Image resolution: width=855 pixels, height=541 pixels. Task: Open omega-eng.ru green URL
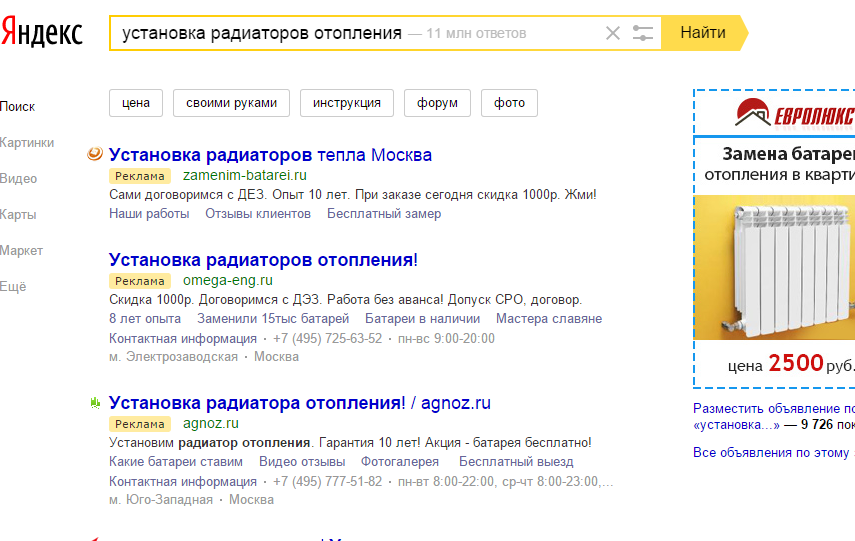(x=228, y=280)
